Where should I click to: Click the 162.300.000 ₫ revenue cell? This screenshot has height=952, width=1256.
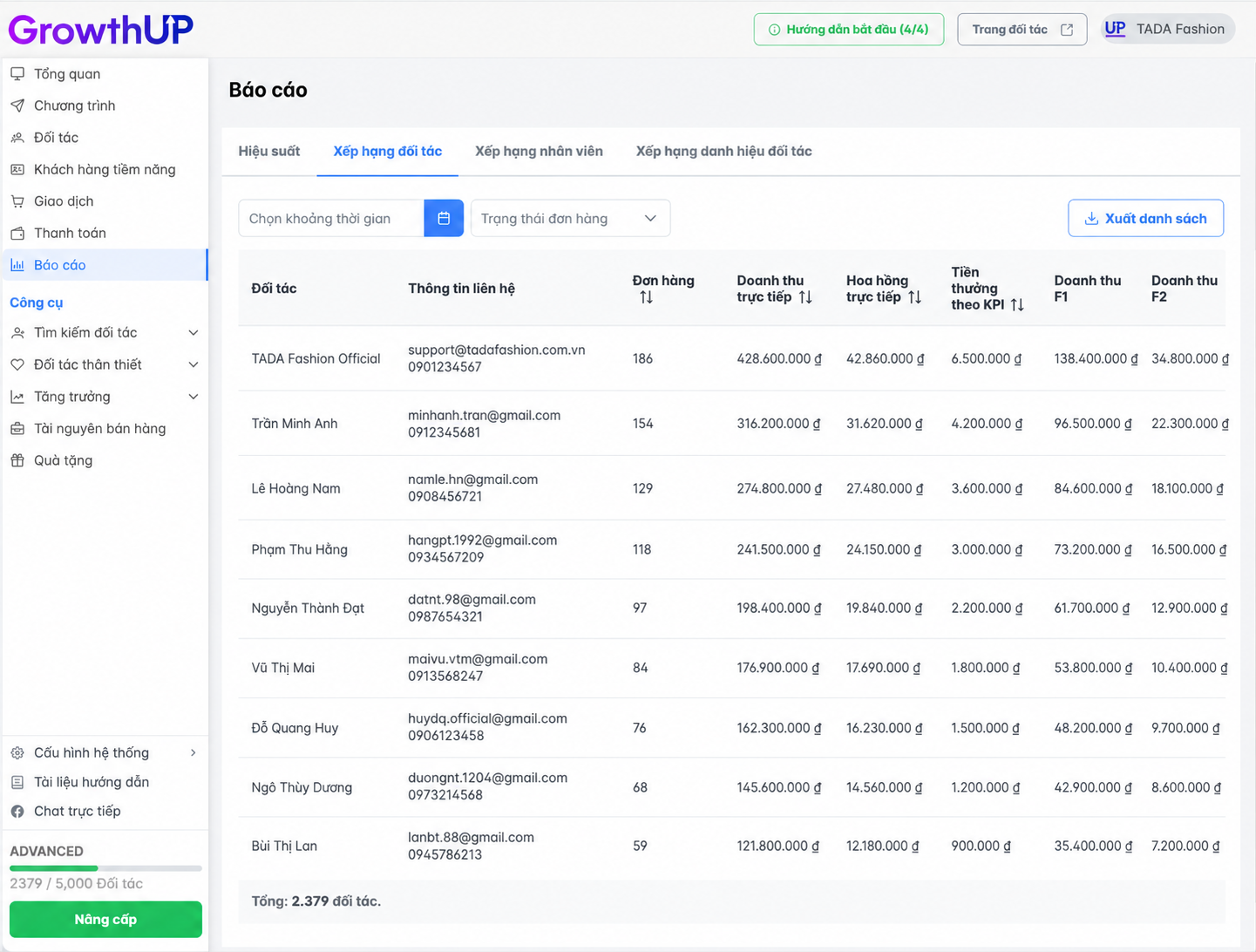click(x=779, y=728)
